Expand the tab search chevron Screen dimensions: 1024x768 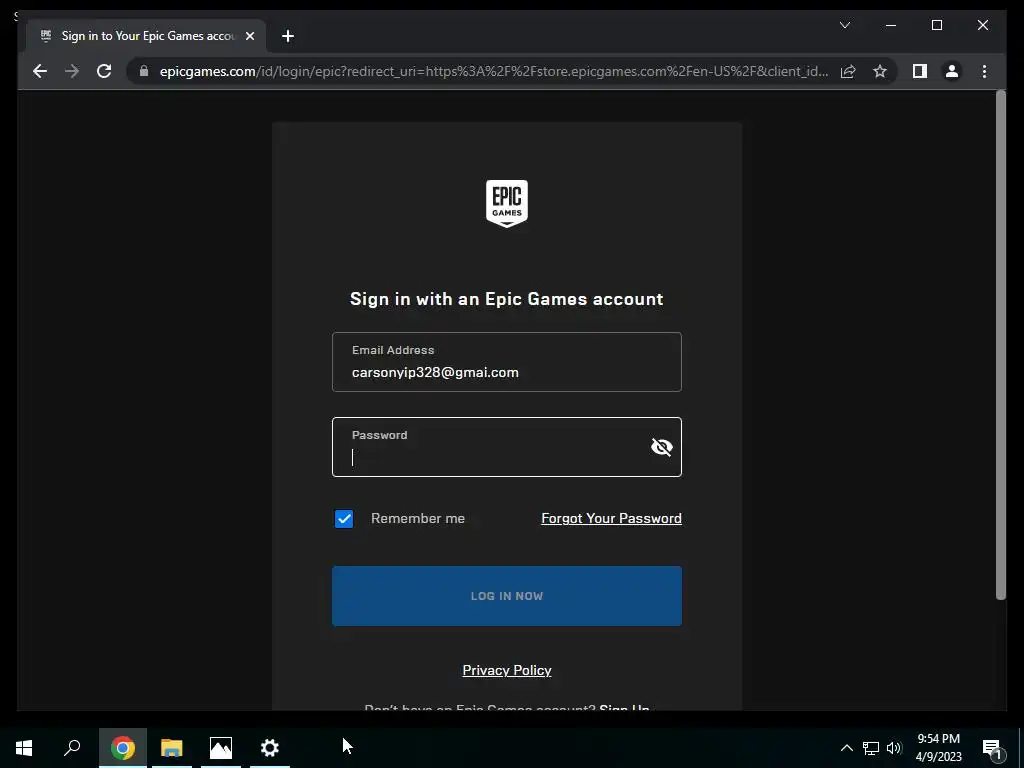(x=844, y=25)
